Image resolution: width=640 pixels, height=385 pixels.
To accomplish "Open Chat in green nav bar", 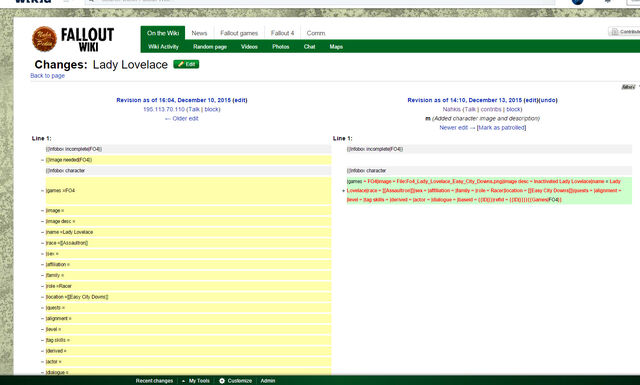I will click(309, 47).
